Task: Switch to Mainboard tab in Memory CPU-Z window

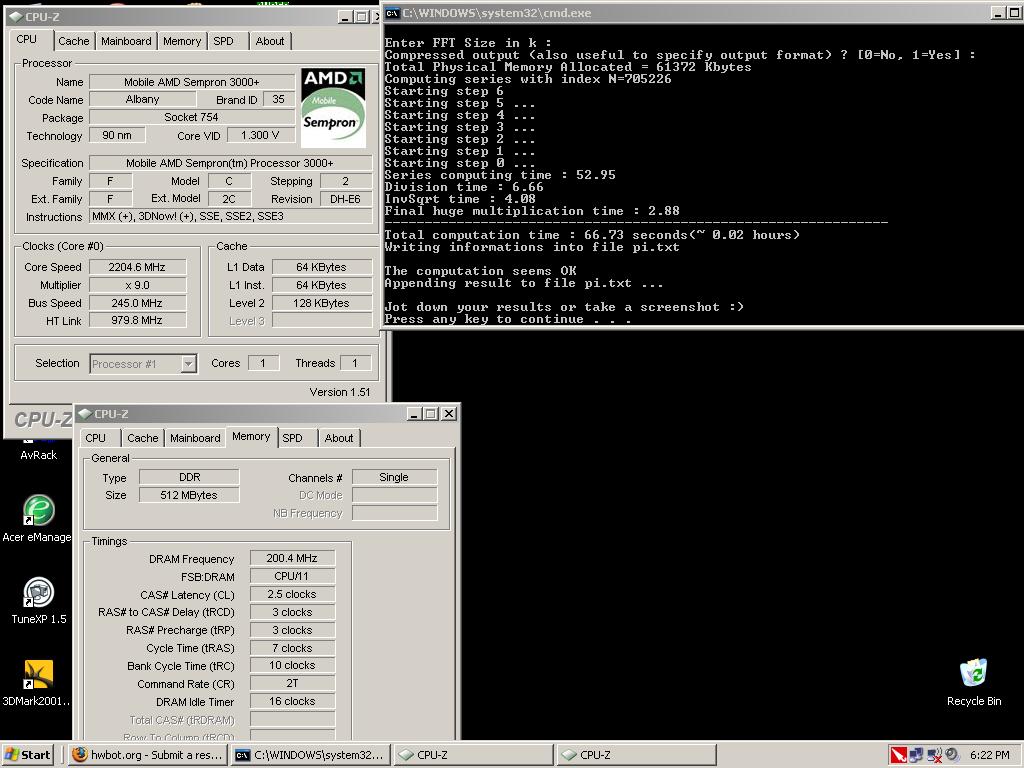Action: [195, 438]
